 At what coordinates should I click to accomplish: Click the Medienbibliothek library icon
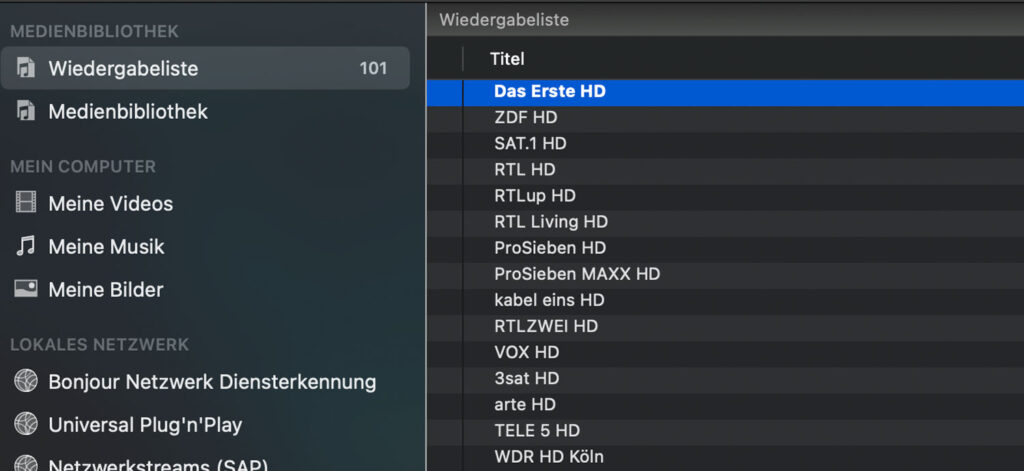(x=26, y=111)
